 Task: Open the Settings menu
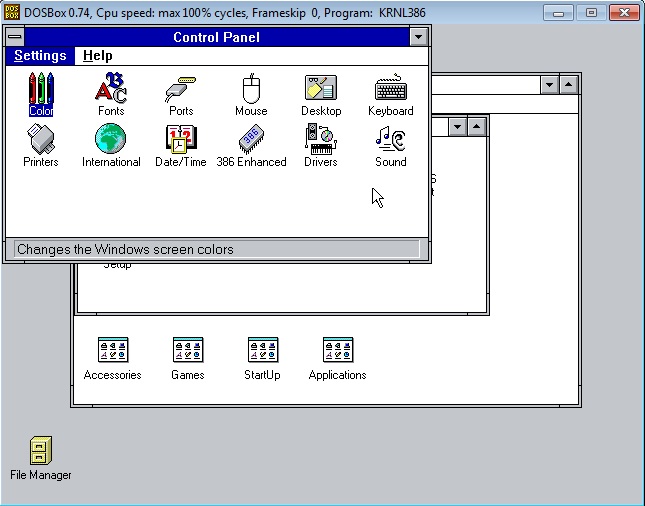tap(40, 56)
